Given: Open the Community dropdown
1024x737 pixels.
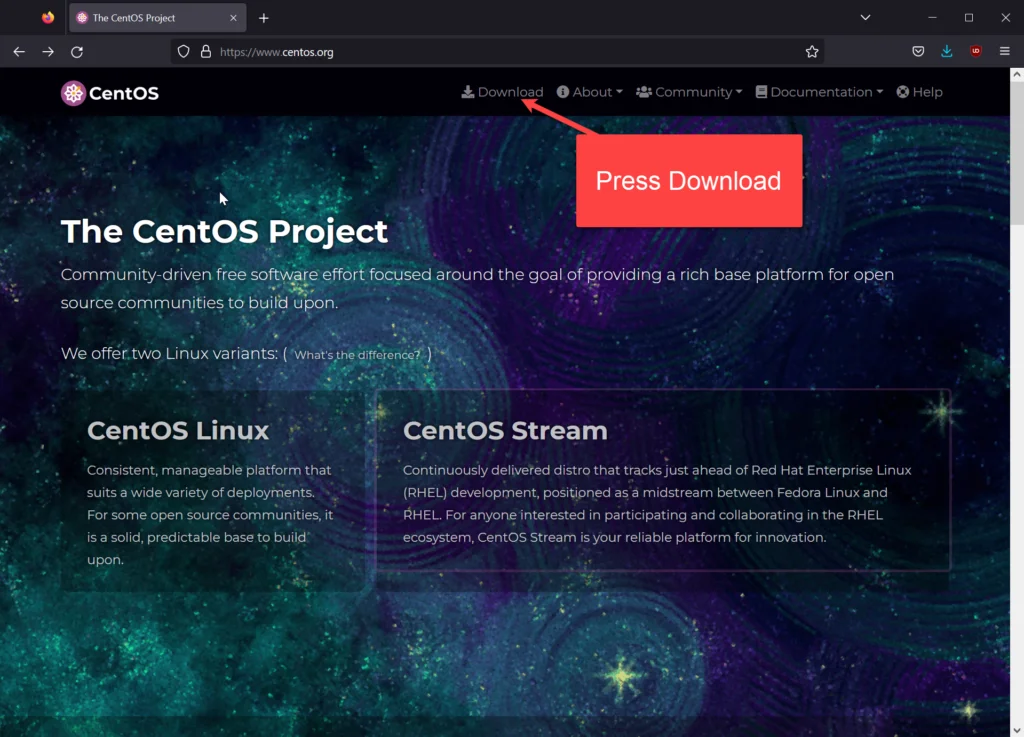Looking at the screenshot, I should pyautogui.click(x=689, y=91).
